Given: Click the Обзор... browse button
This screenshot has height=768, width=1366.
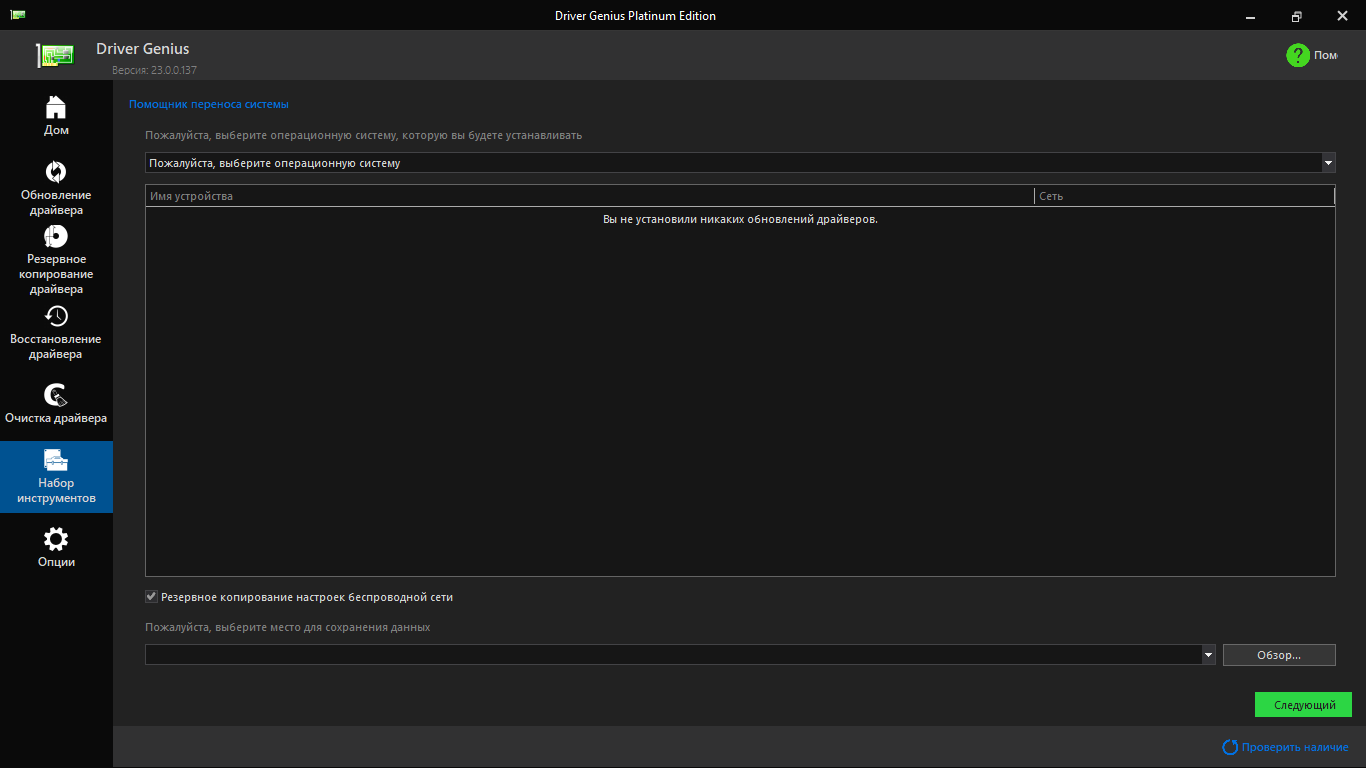Looking at the screenshot, I should tap(1279, 655).
